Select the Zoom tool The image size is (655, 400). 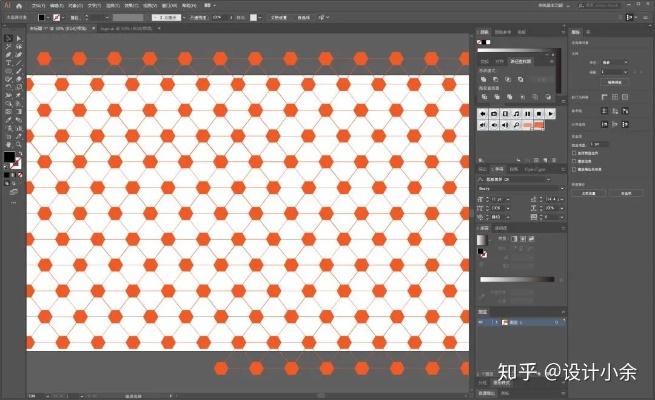19,144
